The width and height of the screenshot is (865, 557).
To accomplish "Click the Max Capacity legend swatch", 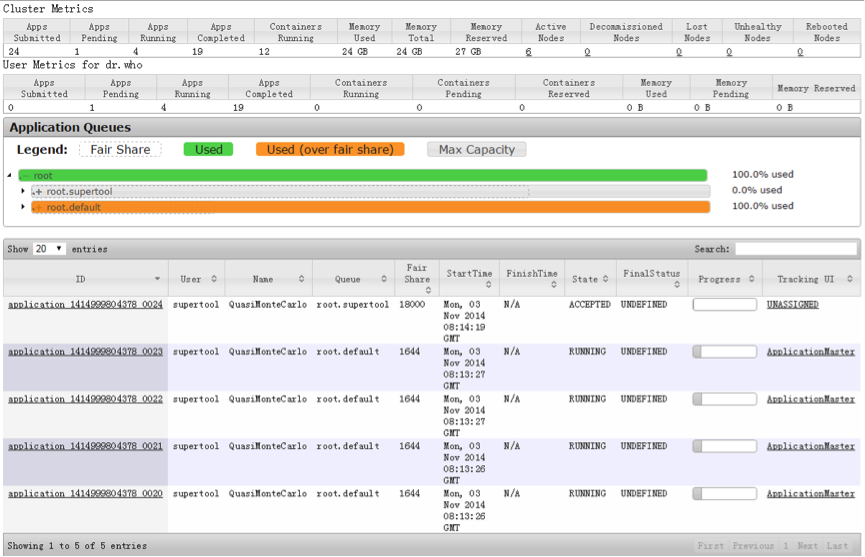I will (477, 149).
